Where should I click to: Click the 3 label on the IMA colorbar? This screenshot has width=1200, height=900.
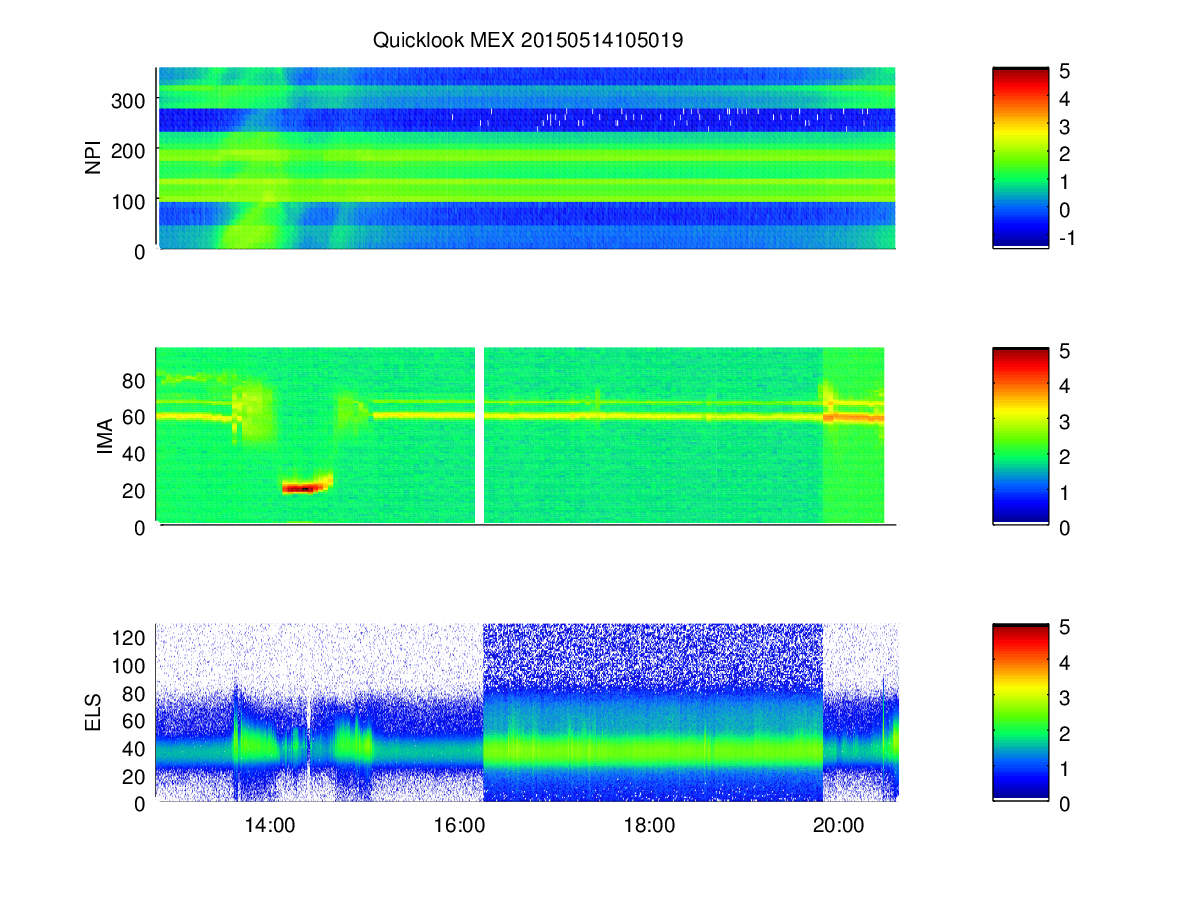(1065, 421)
